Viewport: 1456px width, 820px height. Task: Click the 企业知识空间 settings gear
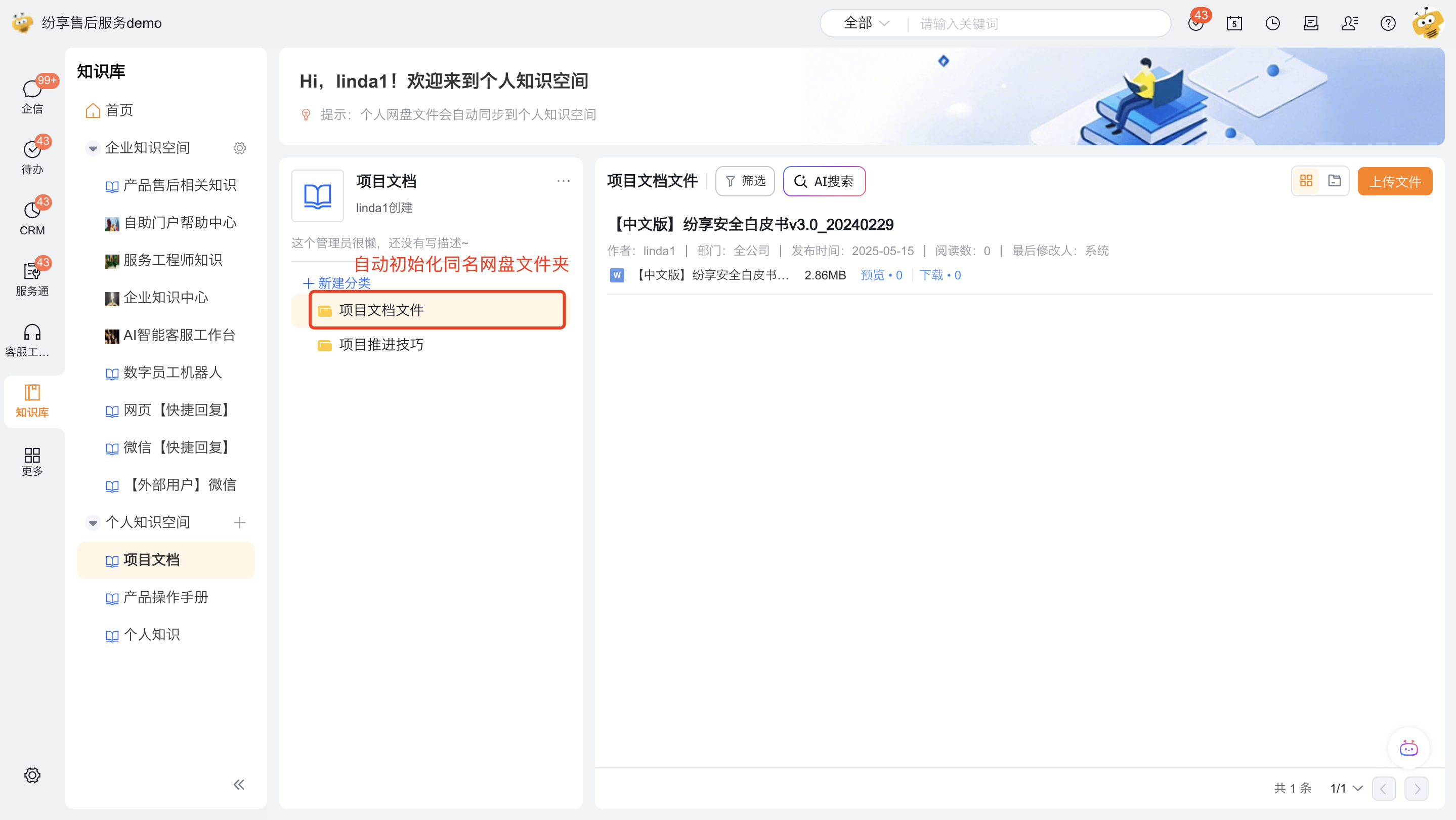(x=240, y=148)
